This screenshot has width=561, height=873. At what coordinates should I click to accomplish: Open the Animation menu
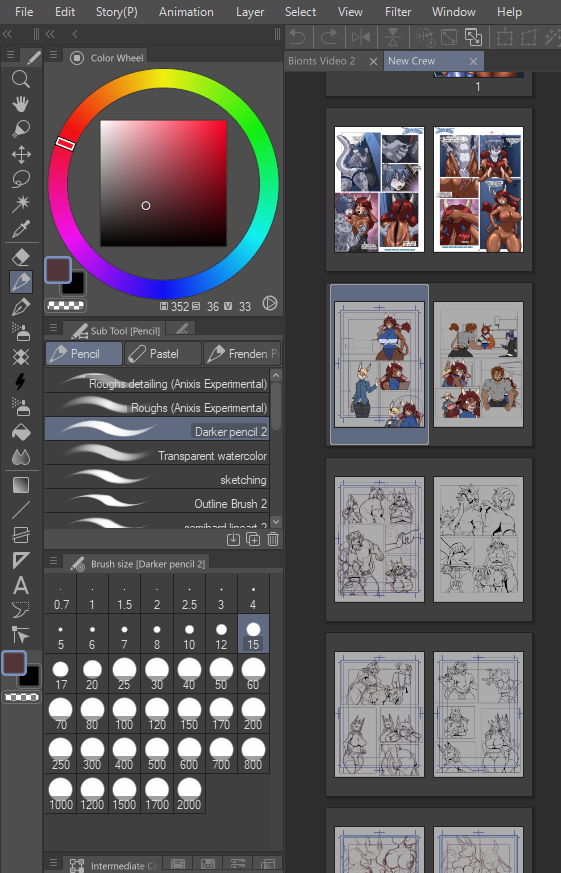point(186,12)
